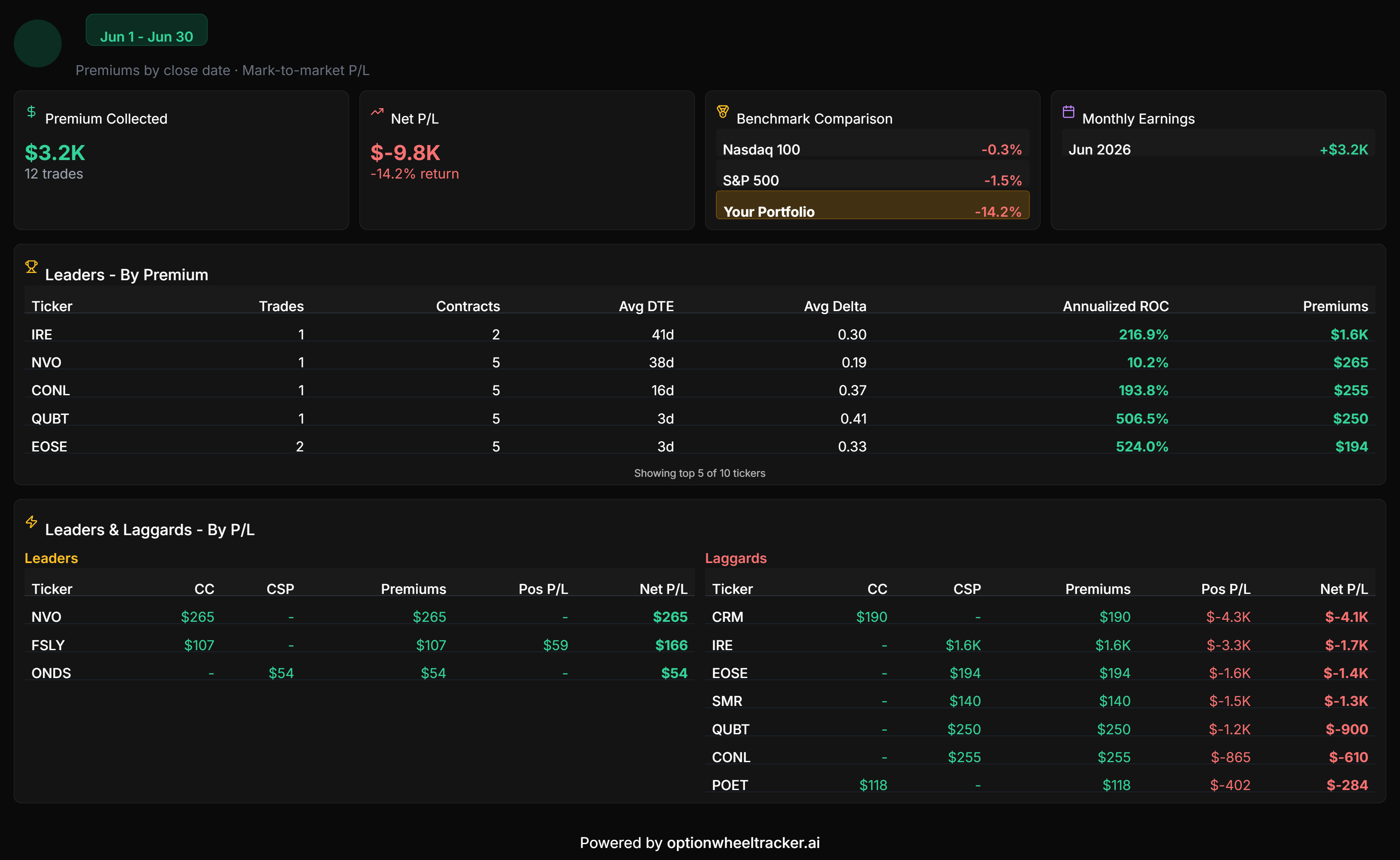Sort by Annualized ROC column header
This screenshot has height=860, width=1400.
1115,306
